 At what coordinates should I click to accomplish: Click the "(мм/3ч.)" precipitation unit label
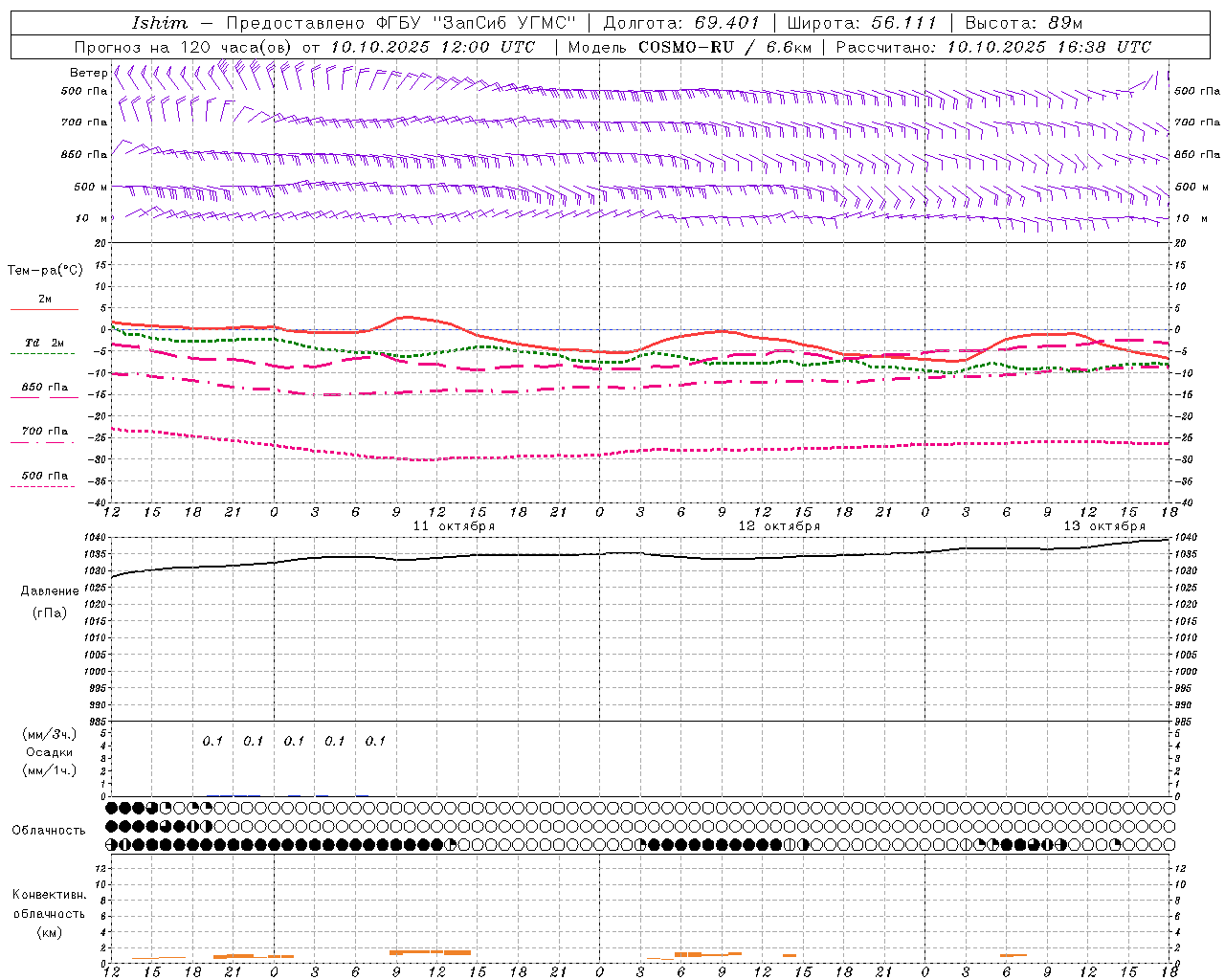pos(49,735)
